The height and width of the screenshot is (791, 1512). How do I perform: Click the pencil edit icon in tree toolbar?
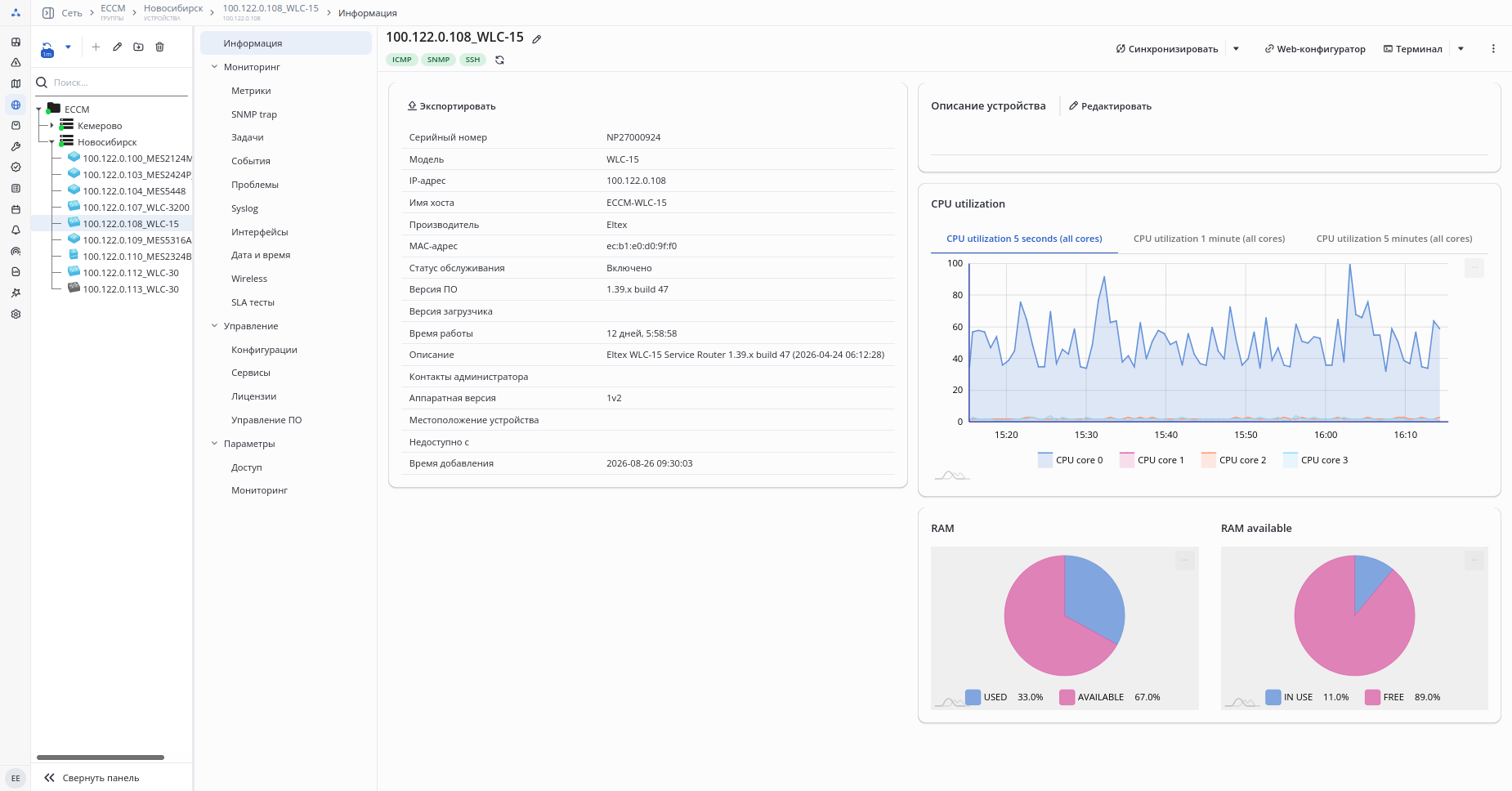point(117,47)
